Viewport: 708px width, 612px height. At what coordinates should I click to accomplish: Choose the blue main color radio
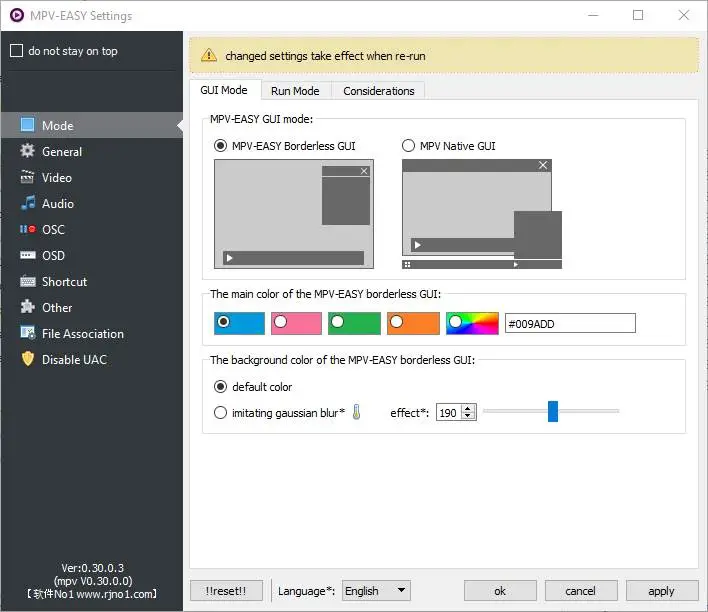[x=224, y=321]
